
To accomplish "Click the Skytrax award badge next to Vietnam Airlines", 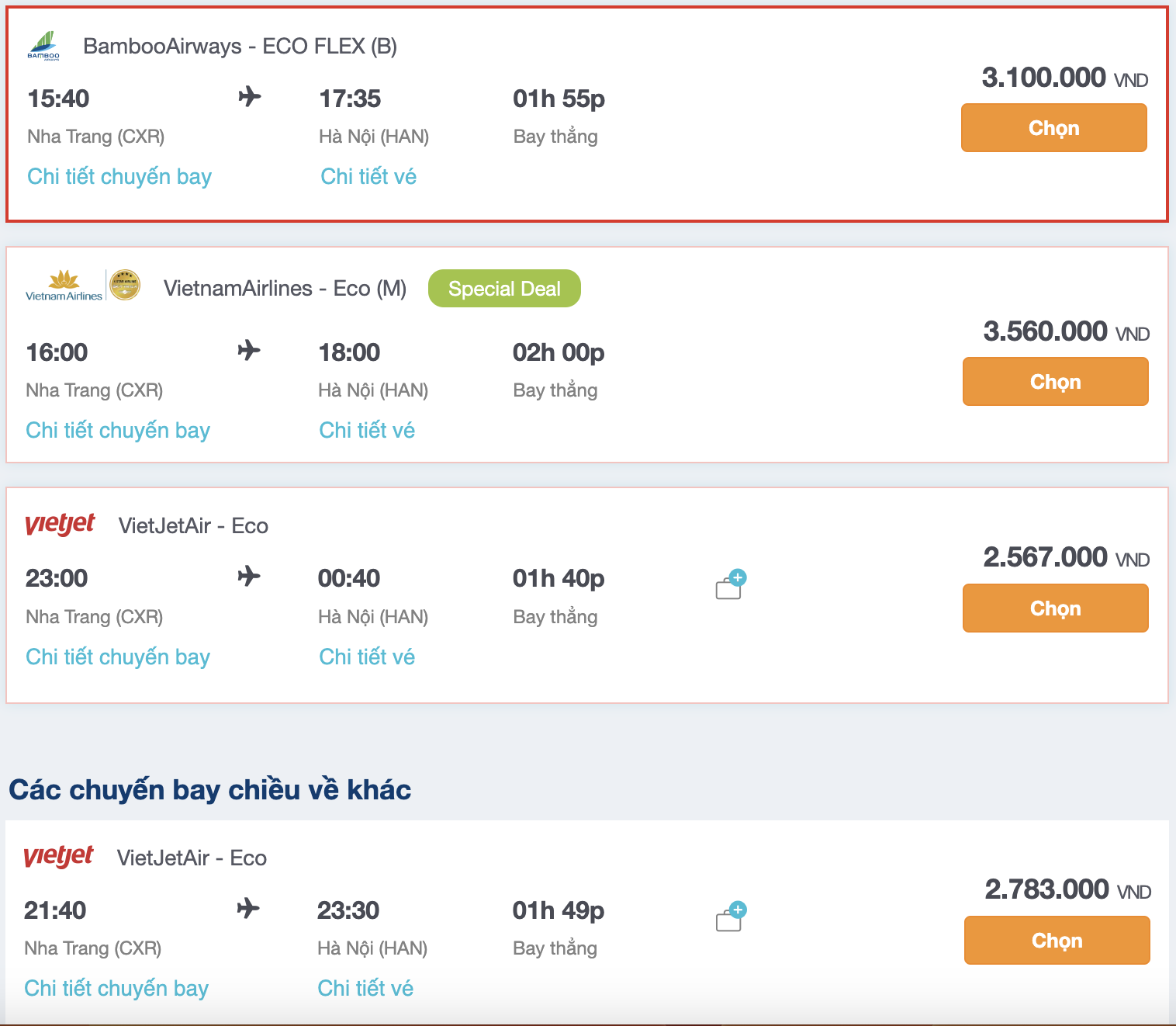I will [125, 284].
